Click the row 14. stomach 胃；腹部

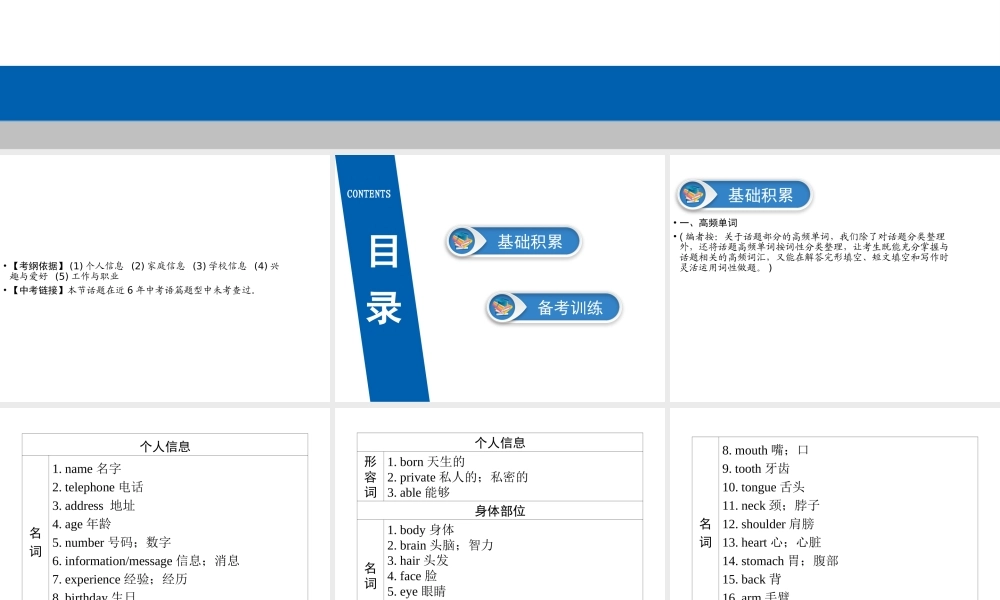click(781, 561)
